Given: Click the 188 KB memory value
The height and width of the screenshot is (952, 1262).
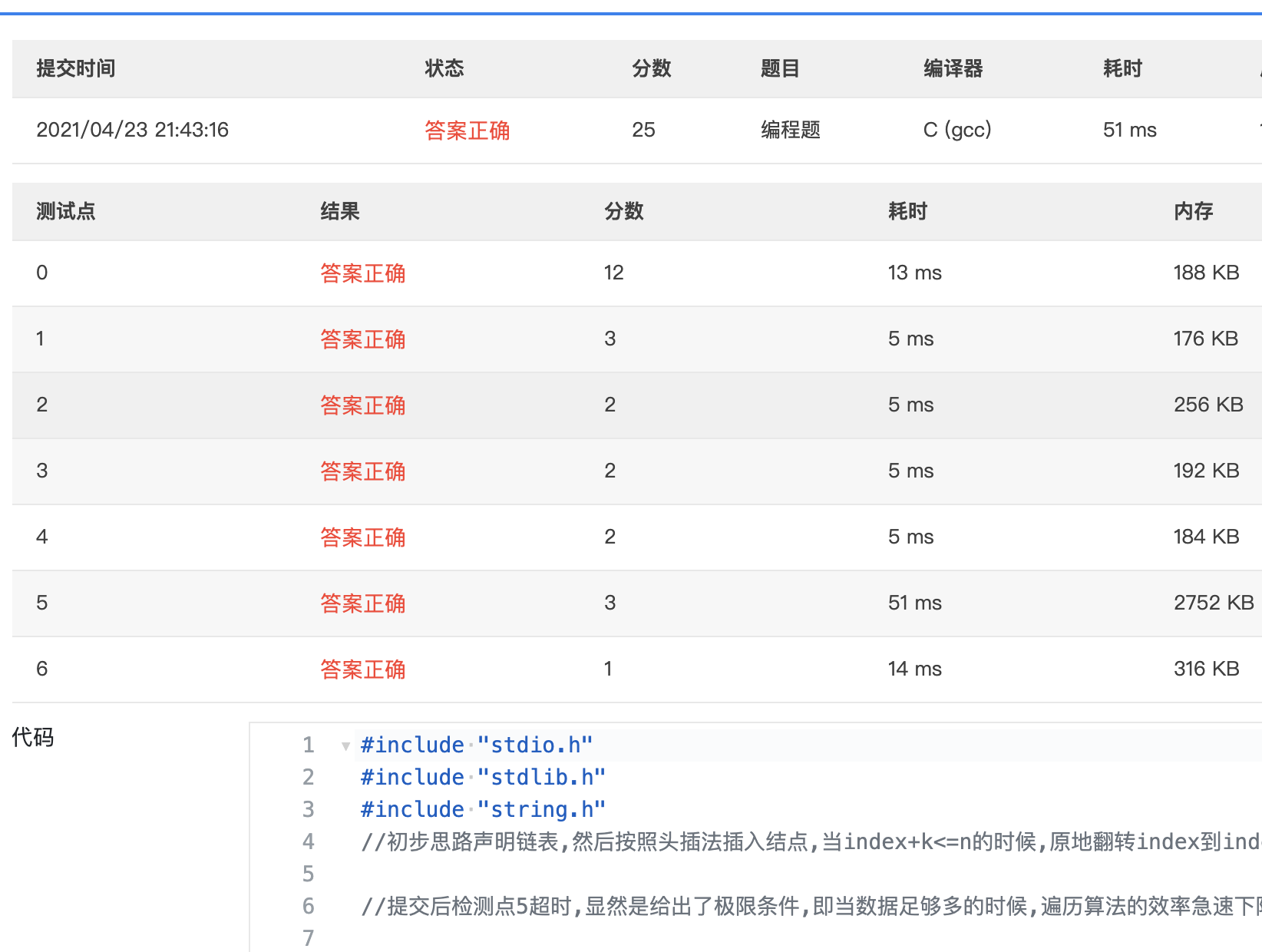Looking at the screenshot, I should click(1206, 273).
